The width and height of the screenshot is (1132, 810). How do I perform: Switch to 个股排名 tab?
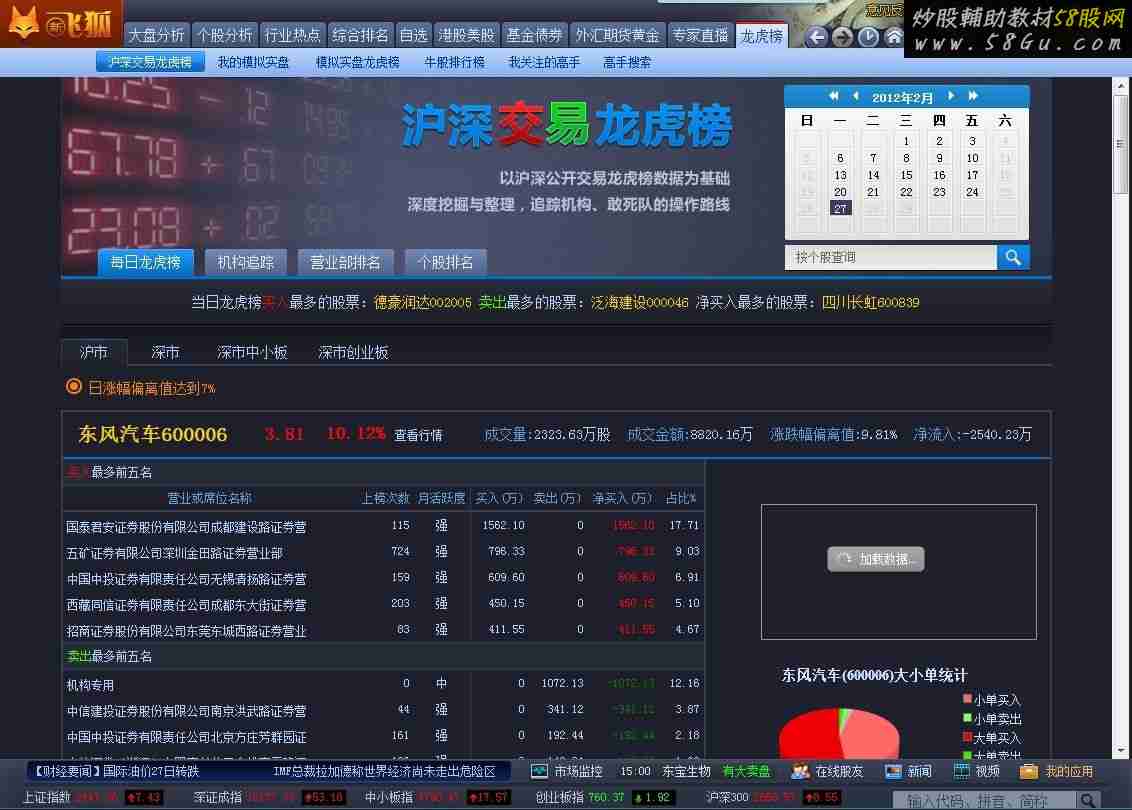(x=445, y=262)
